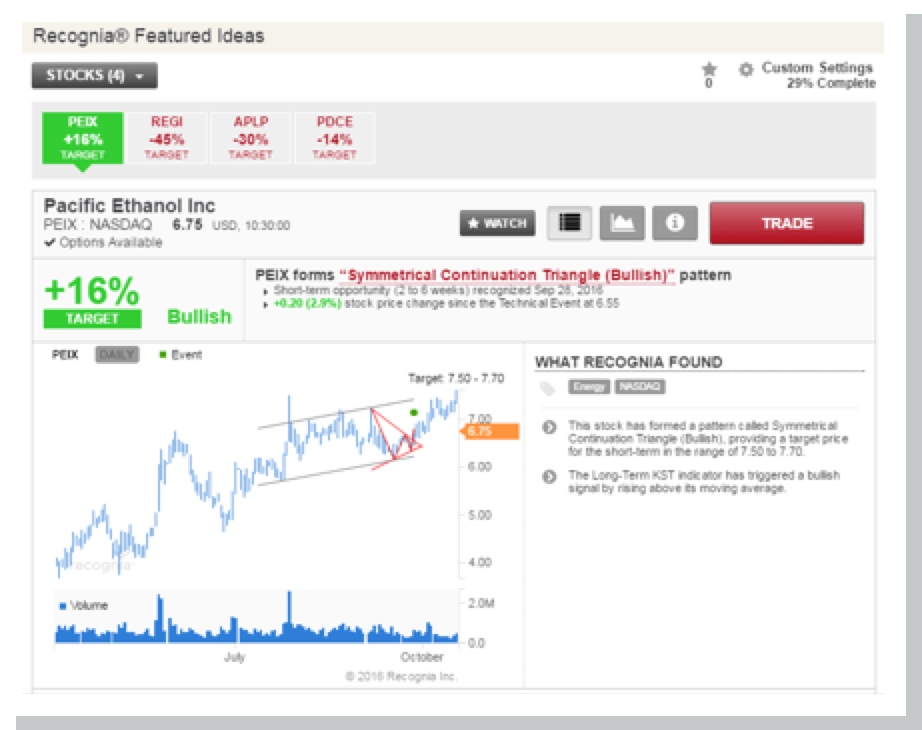
Task: Click arrow icon beside pattern description
Action: [x=549, y=427]
